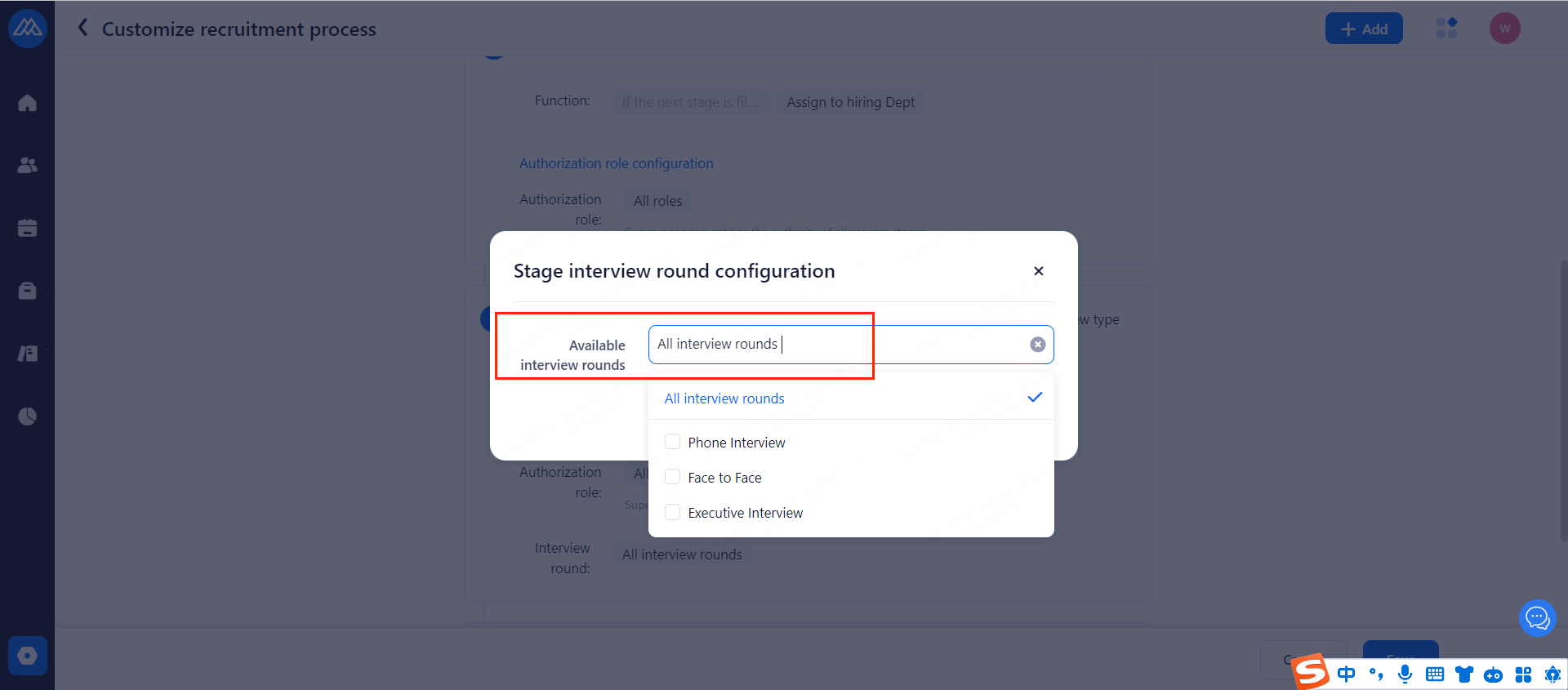Go back using the left chevron arrow

point(82,29)
